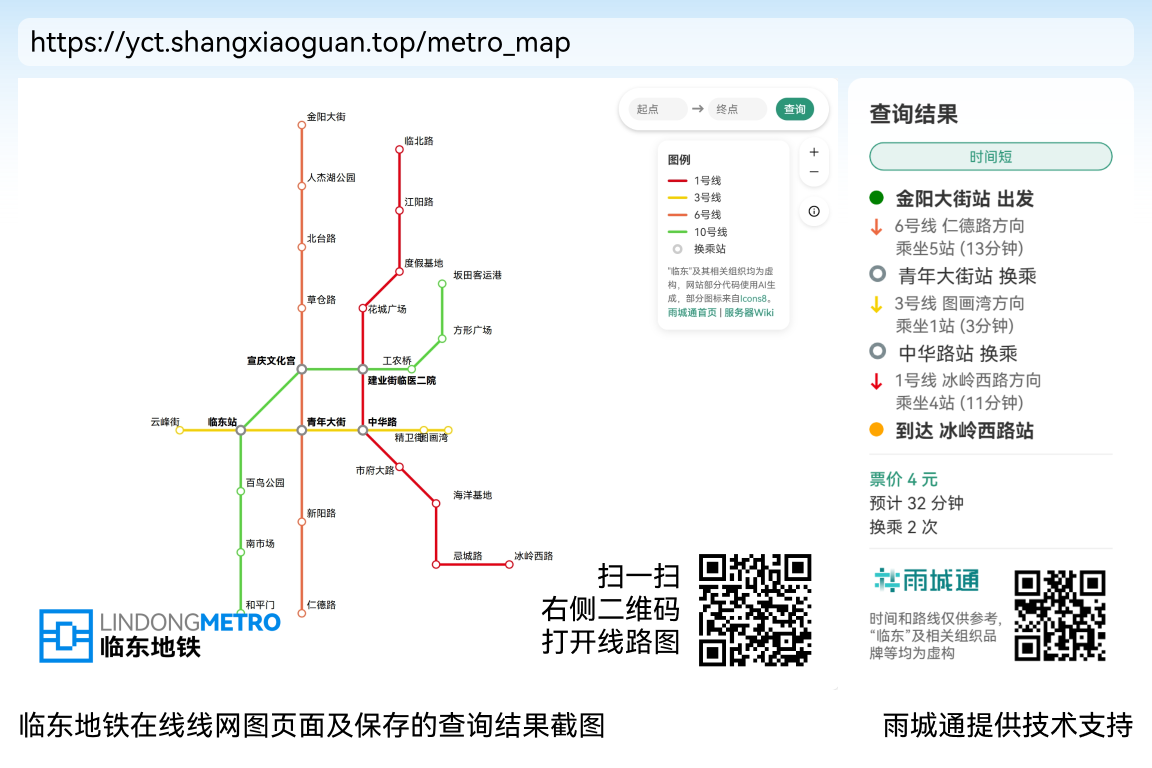Image resolution: width=1152 pixels, height=768 pixels.
Task: Click '中华路站 换乘' result row
Action: click(943, 353)
